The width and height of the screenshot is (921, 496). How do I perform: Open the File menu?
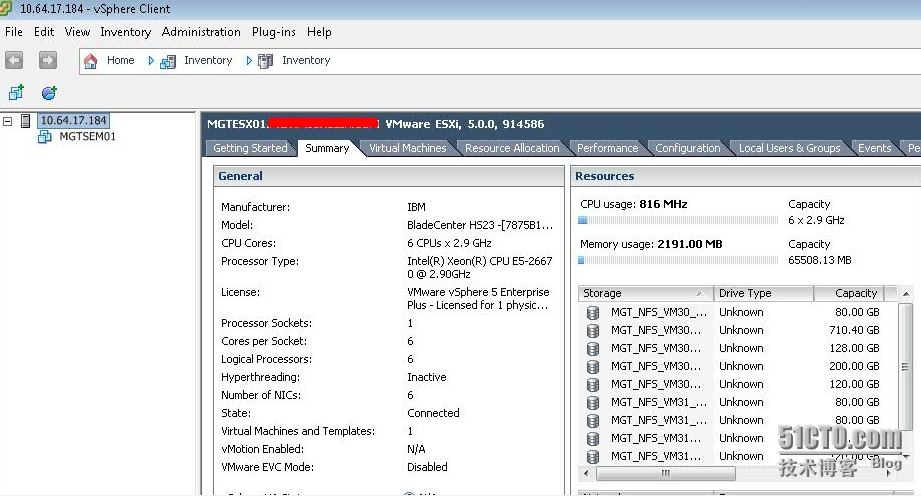(x=14, y=32)
